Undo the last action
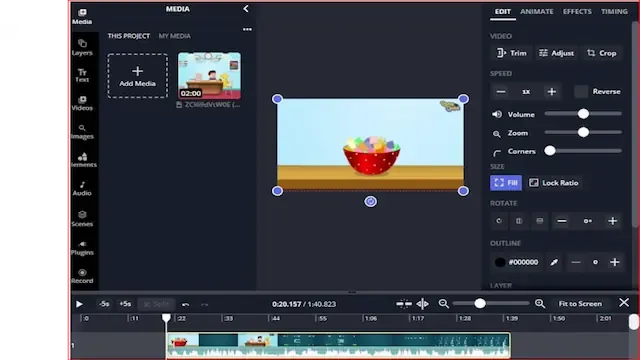640x360 pixels. tap(185, 304)
